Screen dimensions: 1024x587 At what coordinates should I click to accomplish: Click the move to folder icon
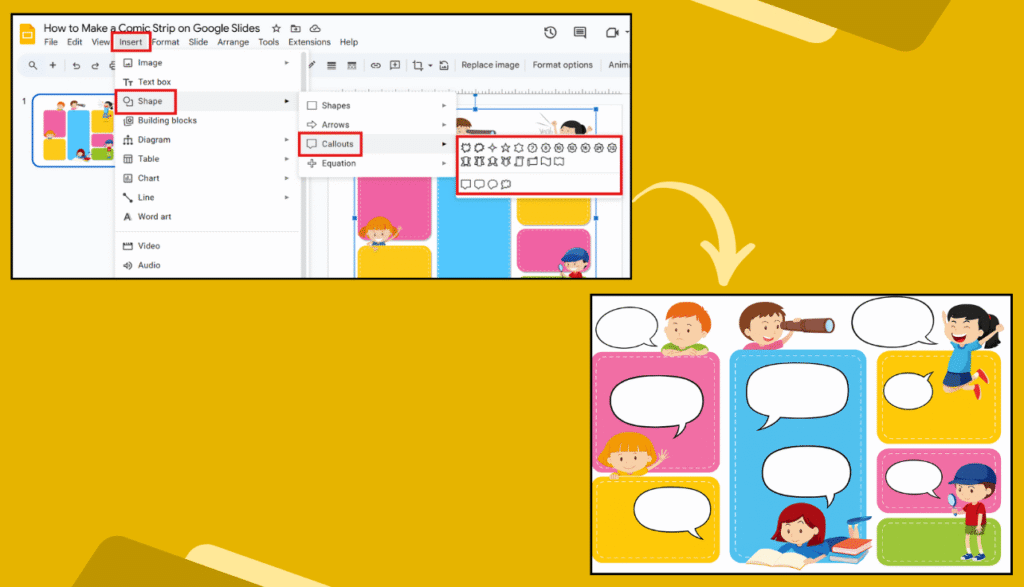tap(296, 28)
